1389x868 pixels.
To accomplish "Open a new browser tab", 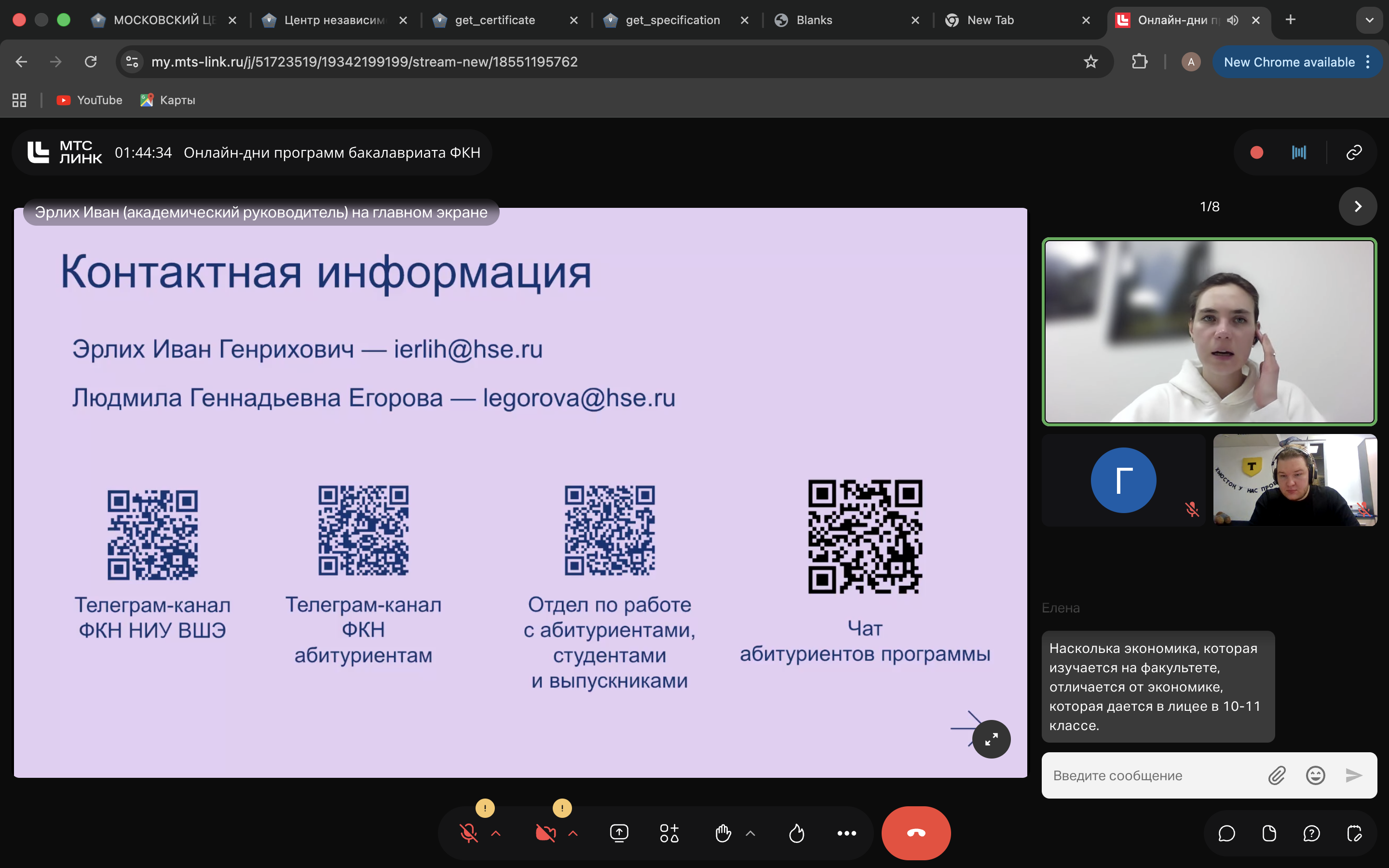I will click(1290, 19).
